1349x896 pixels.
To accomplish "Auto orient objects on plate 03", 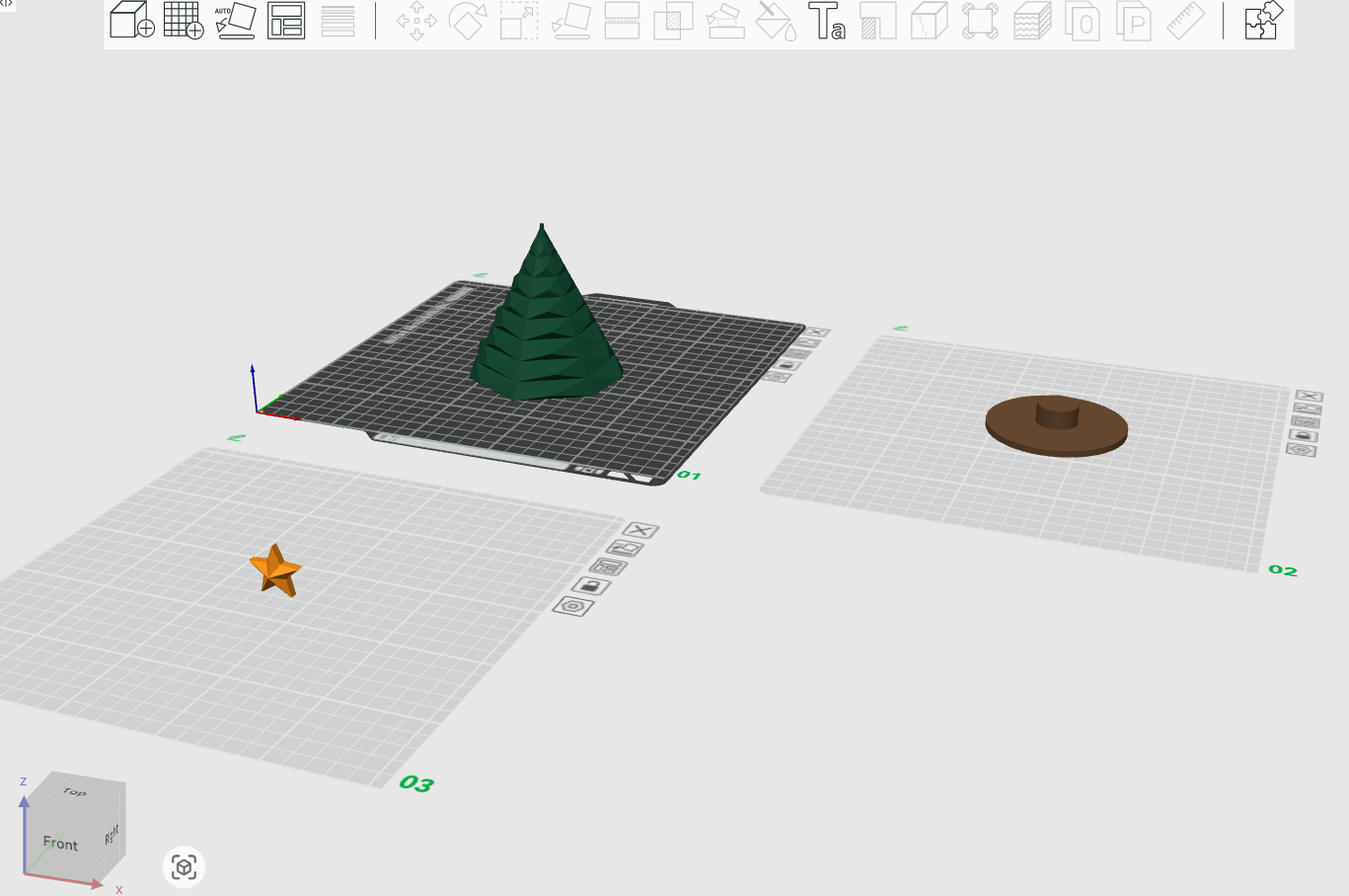I will coord(625,548).
